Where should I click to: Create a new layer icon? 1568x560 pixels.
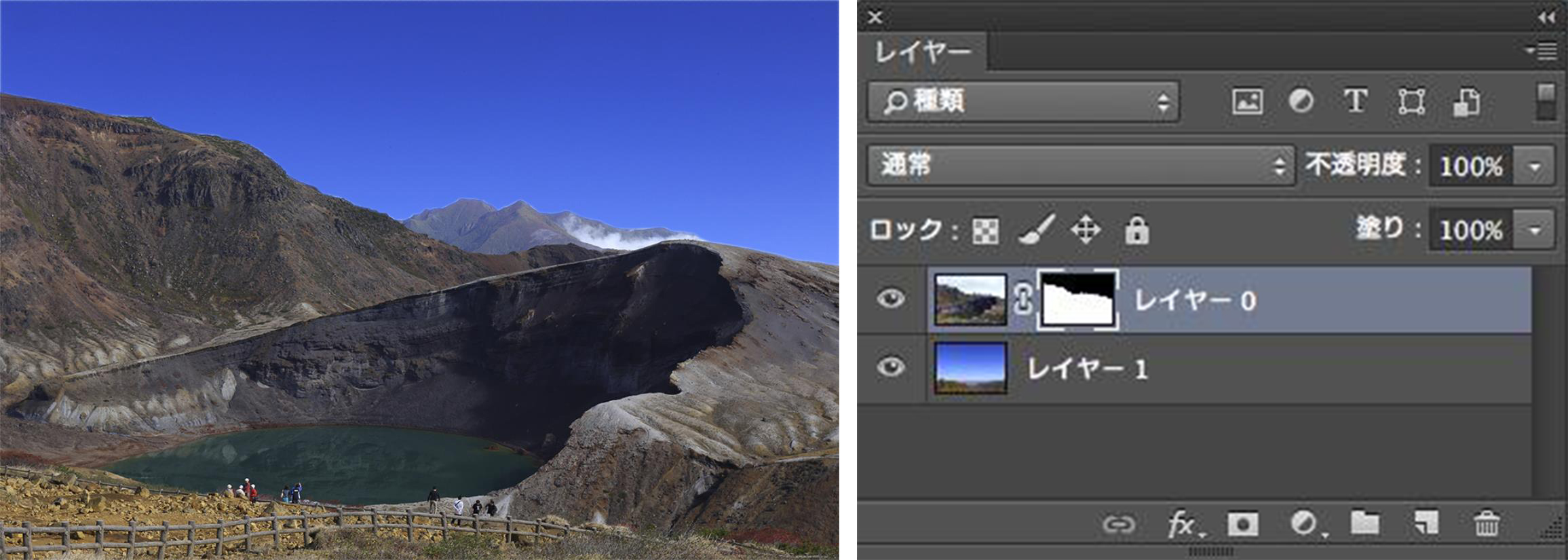[x=1426, y=523]
